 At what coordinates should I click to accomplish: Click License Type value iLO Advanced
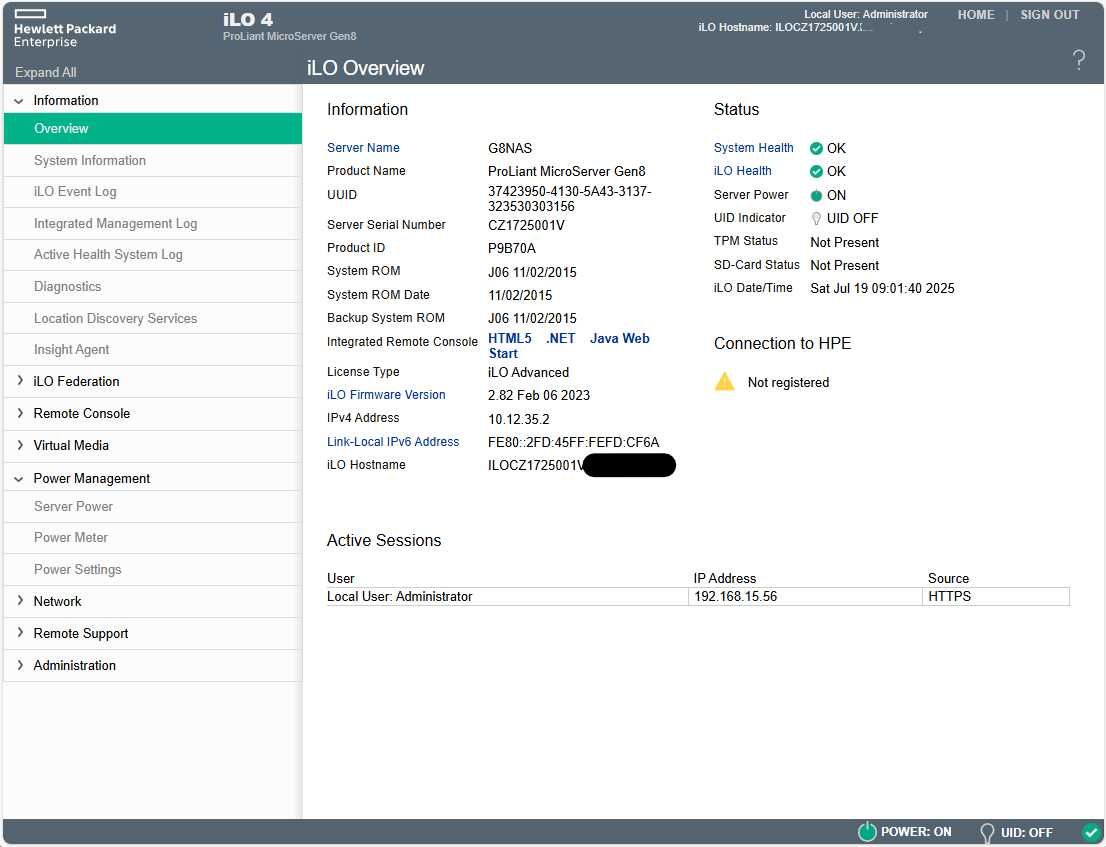[528, 372]
